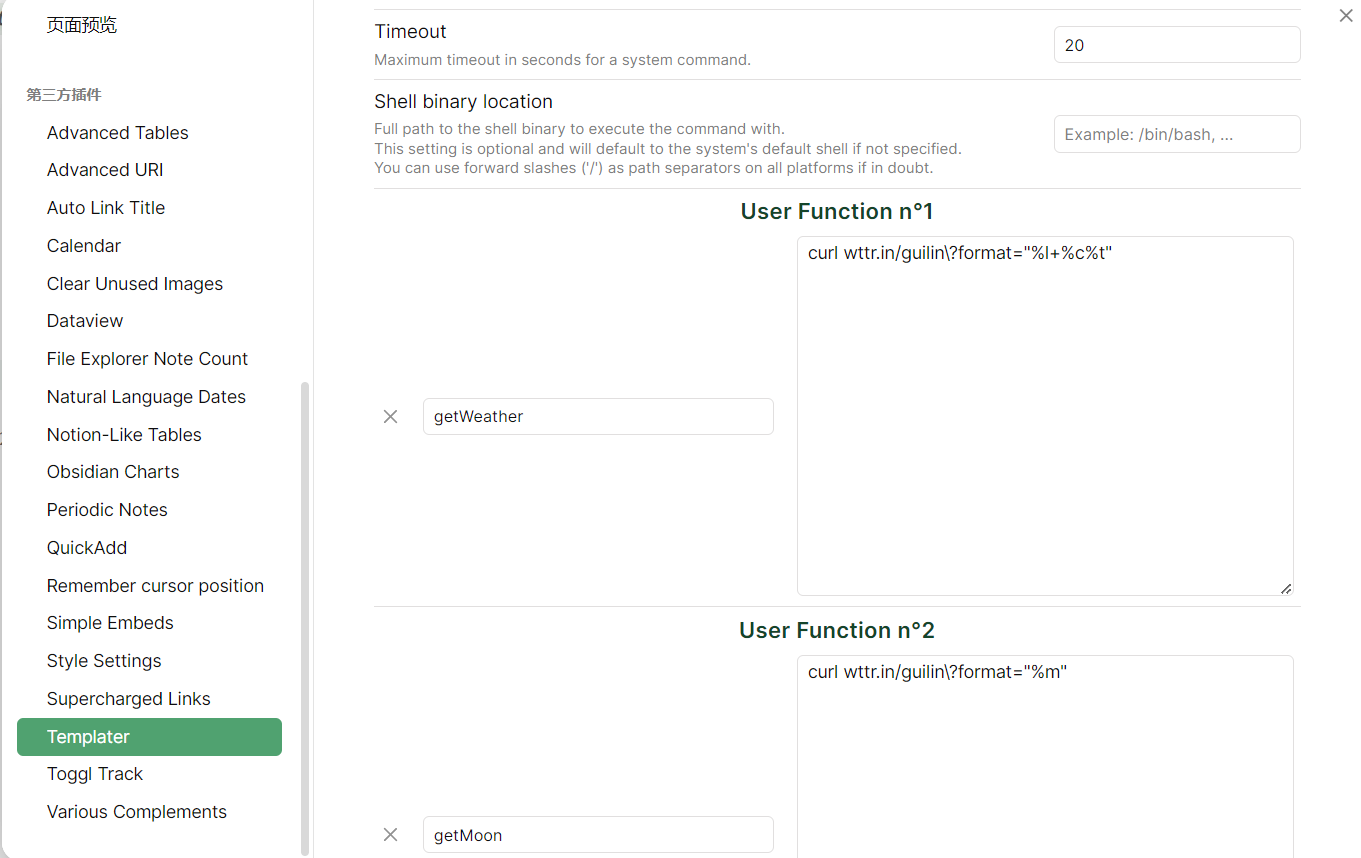Remove User Function n°2 via its X icon
1361x858 pixels.
click(390, 834)
